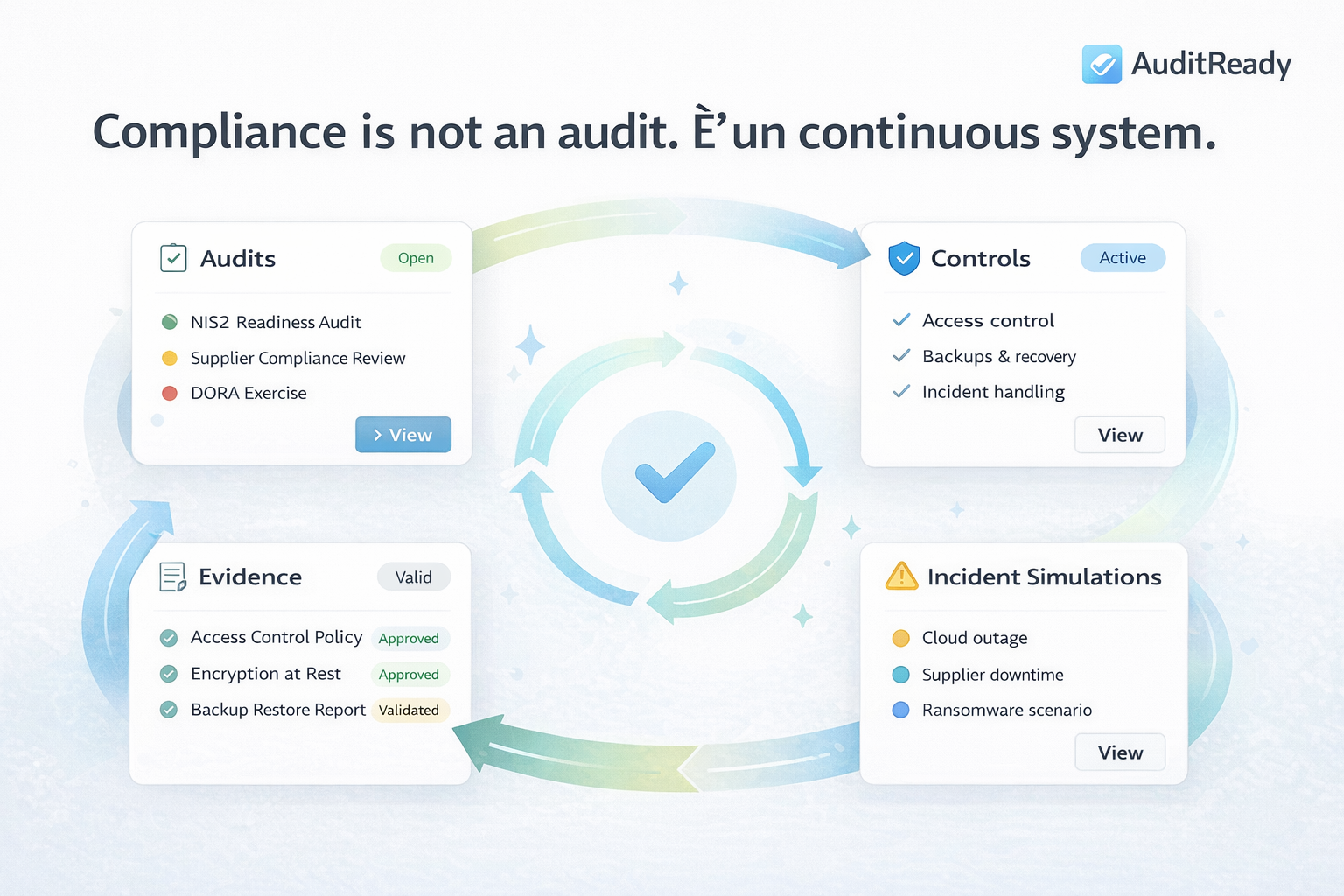Viewport: 1344px width, 896px height.
Task: Select the Evidence card heading
Action: [x=250, y=577]
